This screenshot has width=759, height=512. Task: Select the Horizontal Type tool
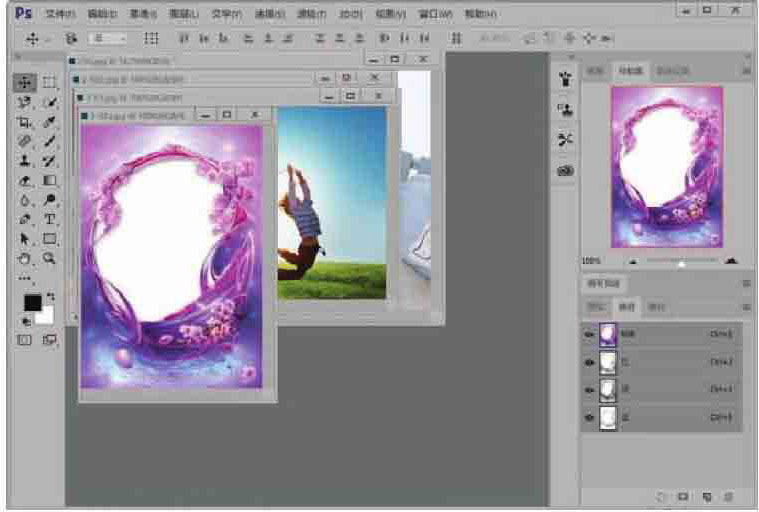tap(49, 219)
